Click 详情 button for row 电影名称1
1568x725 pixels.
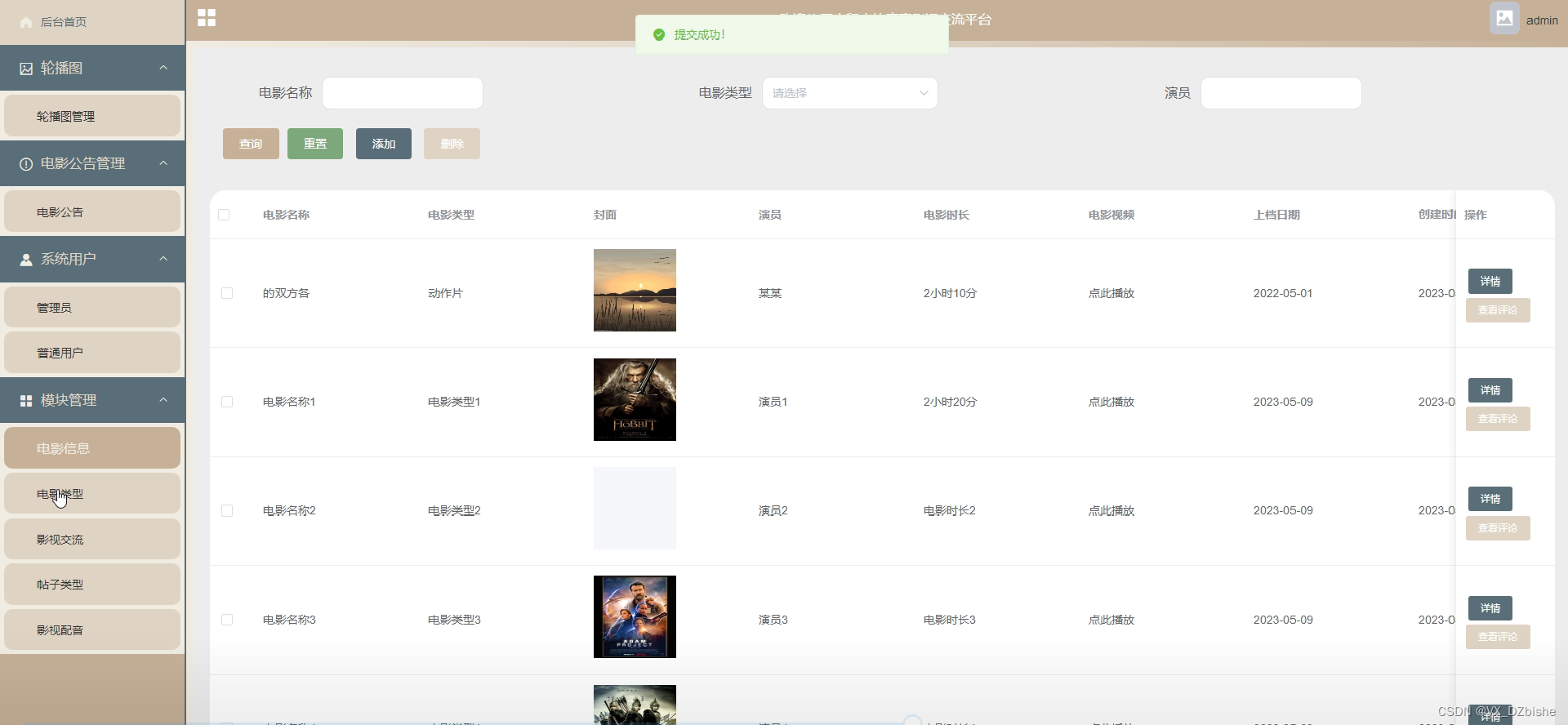click(1490, 390)
